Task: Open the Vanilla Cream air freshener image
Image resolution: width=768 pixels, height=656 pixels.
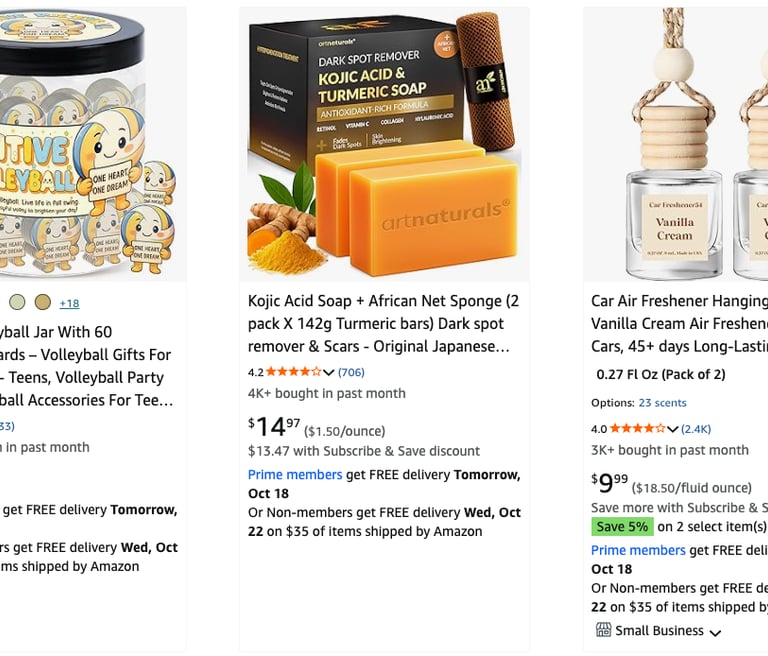Action: click(x=676, y=145)
